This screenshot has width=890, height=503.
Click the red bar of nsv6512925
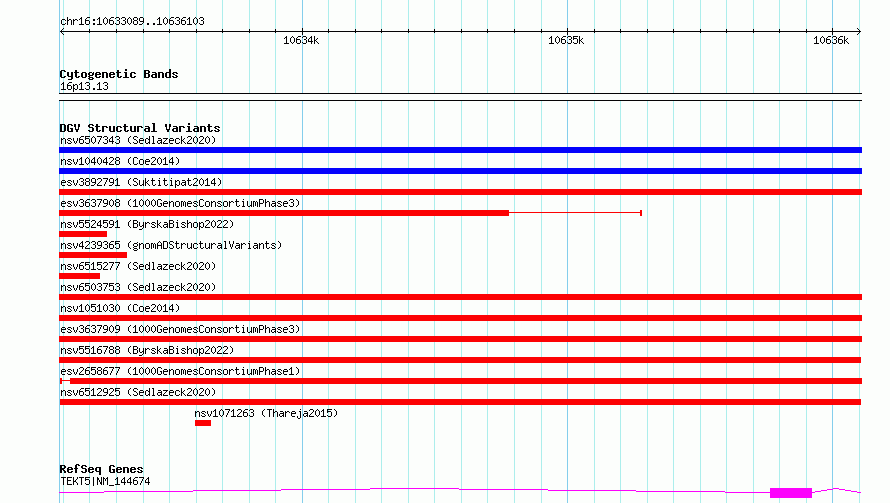pyautogui.click(x=460, y=402)
